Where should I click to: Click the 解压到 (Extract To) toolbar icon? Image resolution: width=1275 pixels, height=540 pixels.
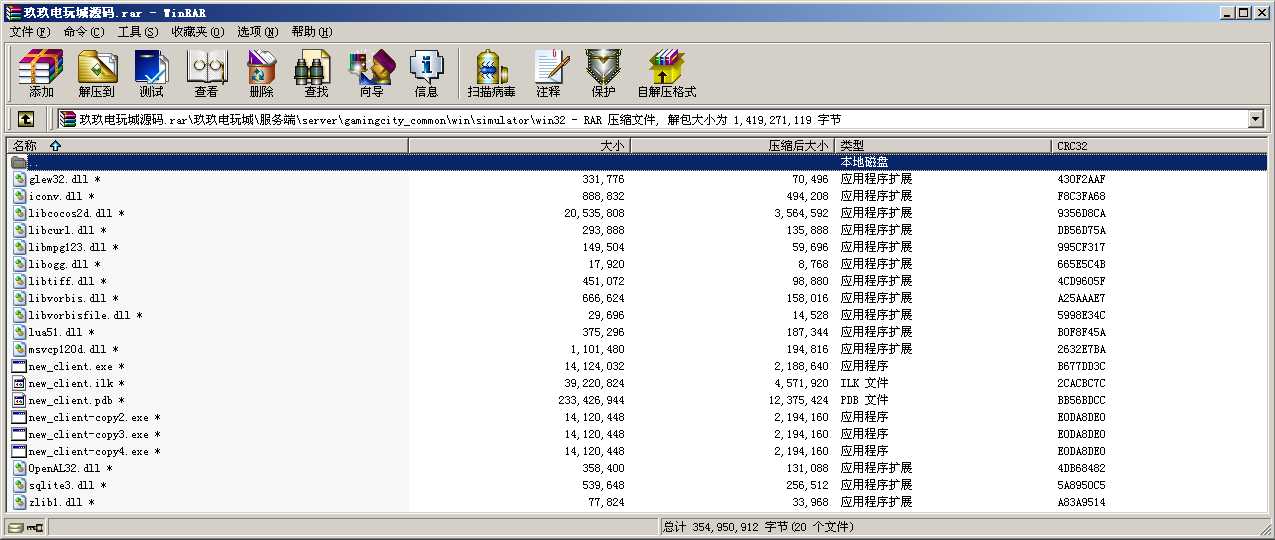coord(97,73)
